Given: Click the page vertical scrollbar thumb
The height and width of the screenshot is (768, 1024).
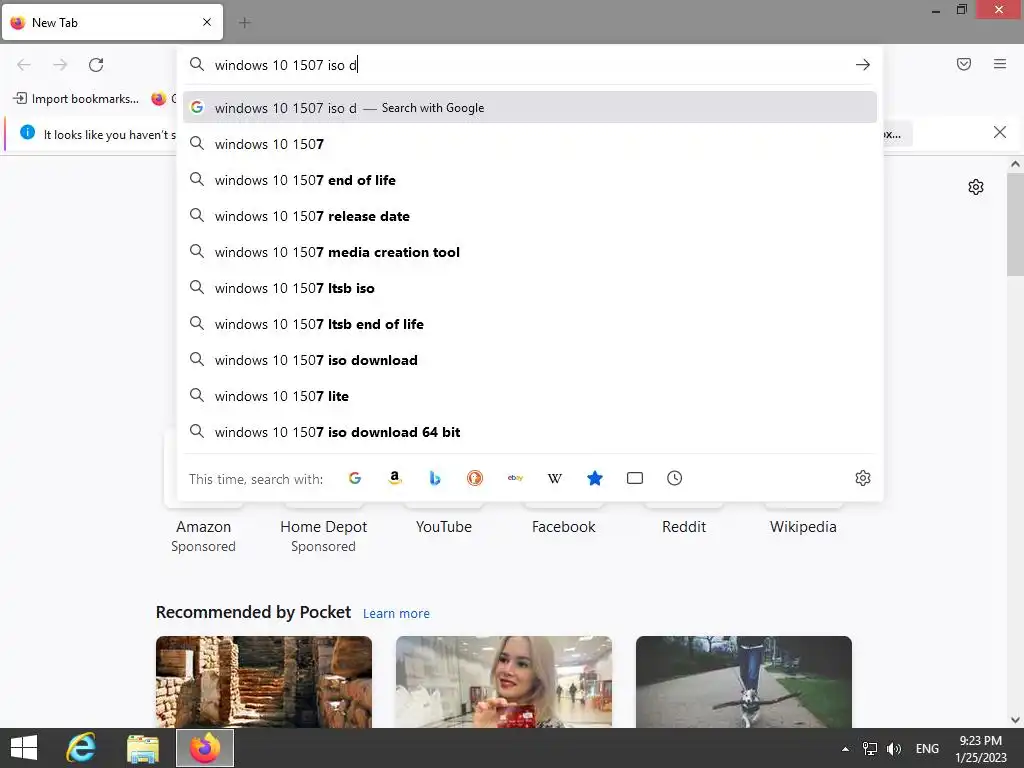Looking at the screenshot, I should point(1015,225).
